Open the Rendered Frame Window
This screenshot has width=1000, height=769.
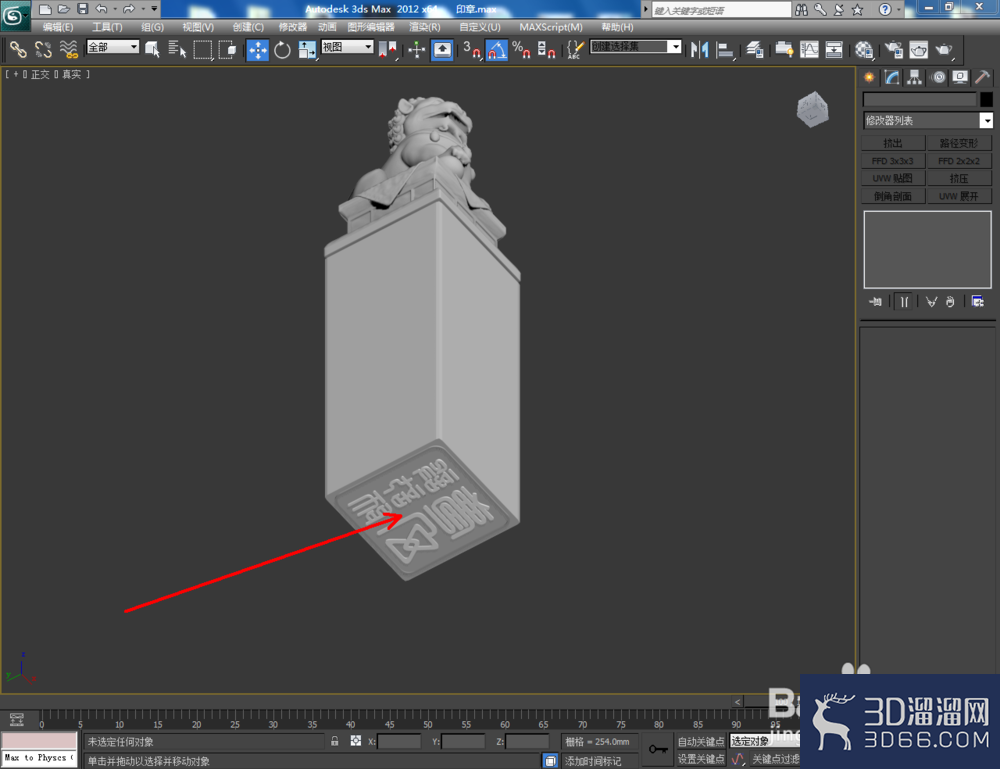(x=918, y=50)
